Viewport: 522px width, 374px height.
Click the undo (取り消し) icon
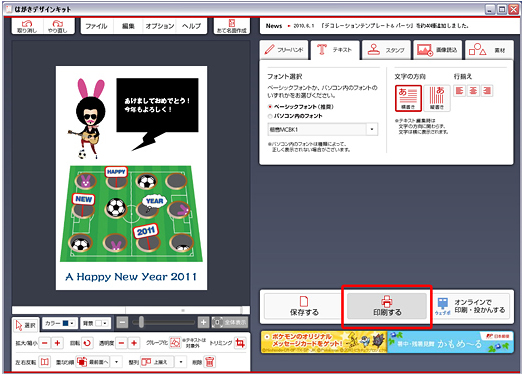point(27,26)
